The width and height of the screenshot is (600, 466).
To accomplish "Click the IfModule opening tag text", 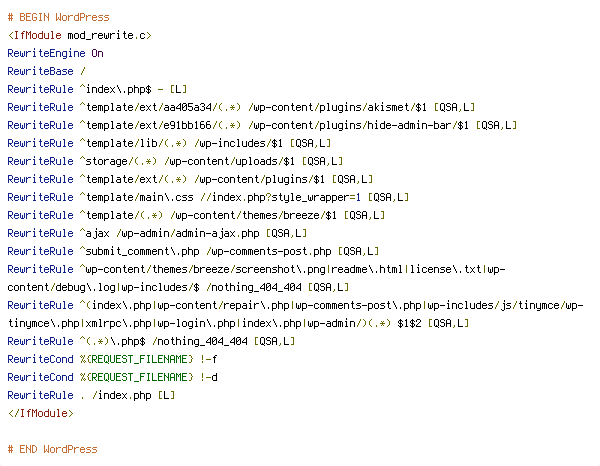I will (80, 36).
